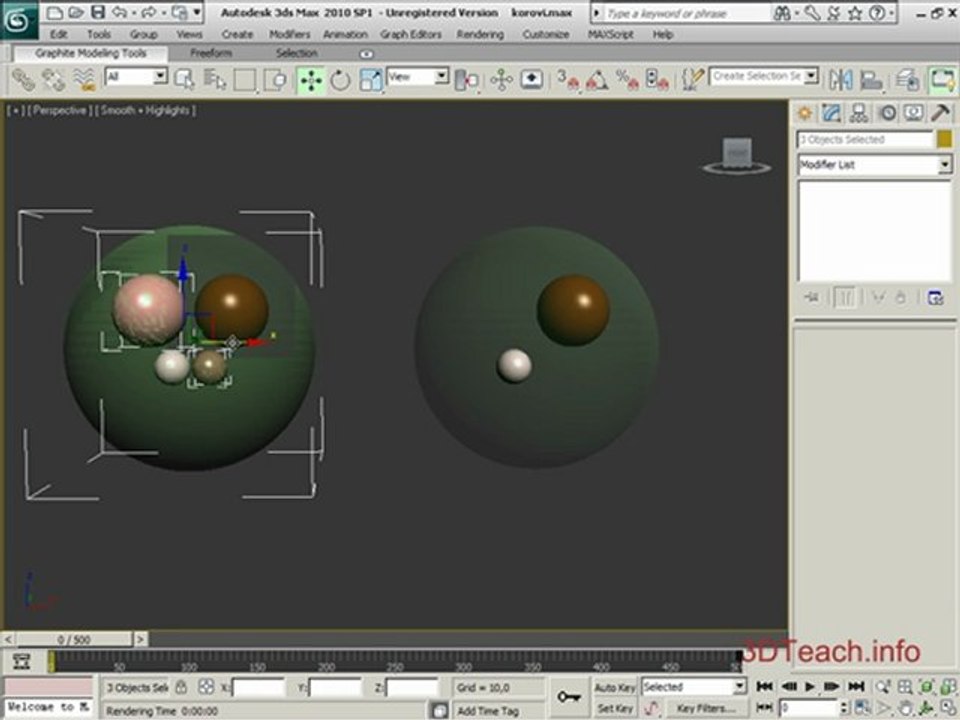Open the Modify command panel tab
960x720 pixels.
(x=831, y=113)
